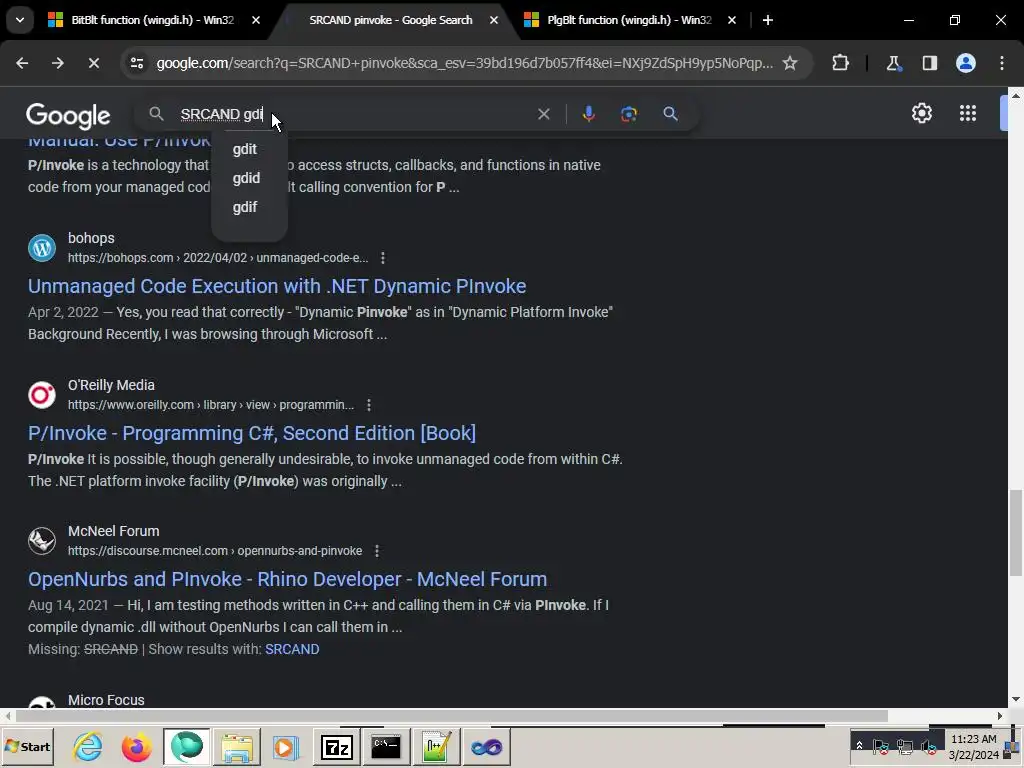Viewport: 1024px width, 768px height.
Task: Open 7-Zip from the taskbar
Action: point(336,746)
